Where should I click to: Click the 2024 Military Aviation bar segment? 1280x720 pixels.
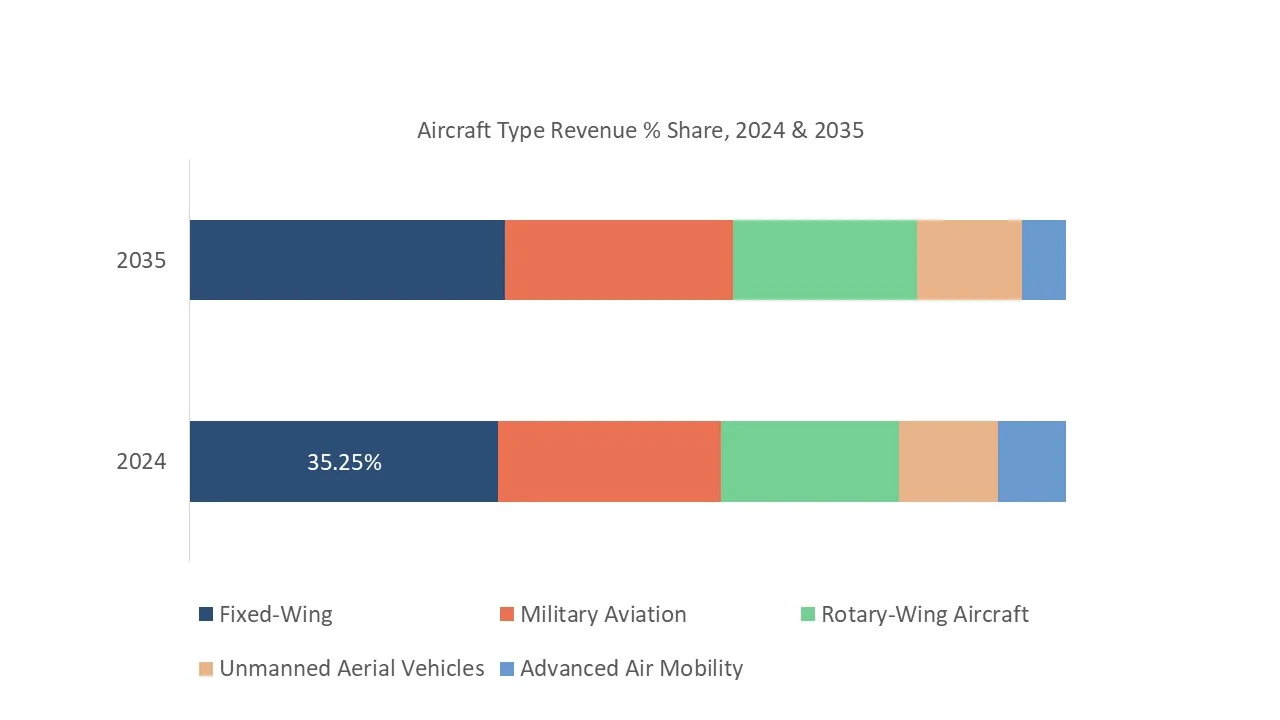[609, 461]
